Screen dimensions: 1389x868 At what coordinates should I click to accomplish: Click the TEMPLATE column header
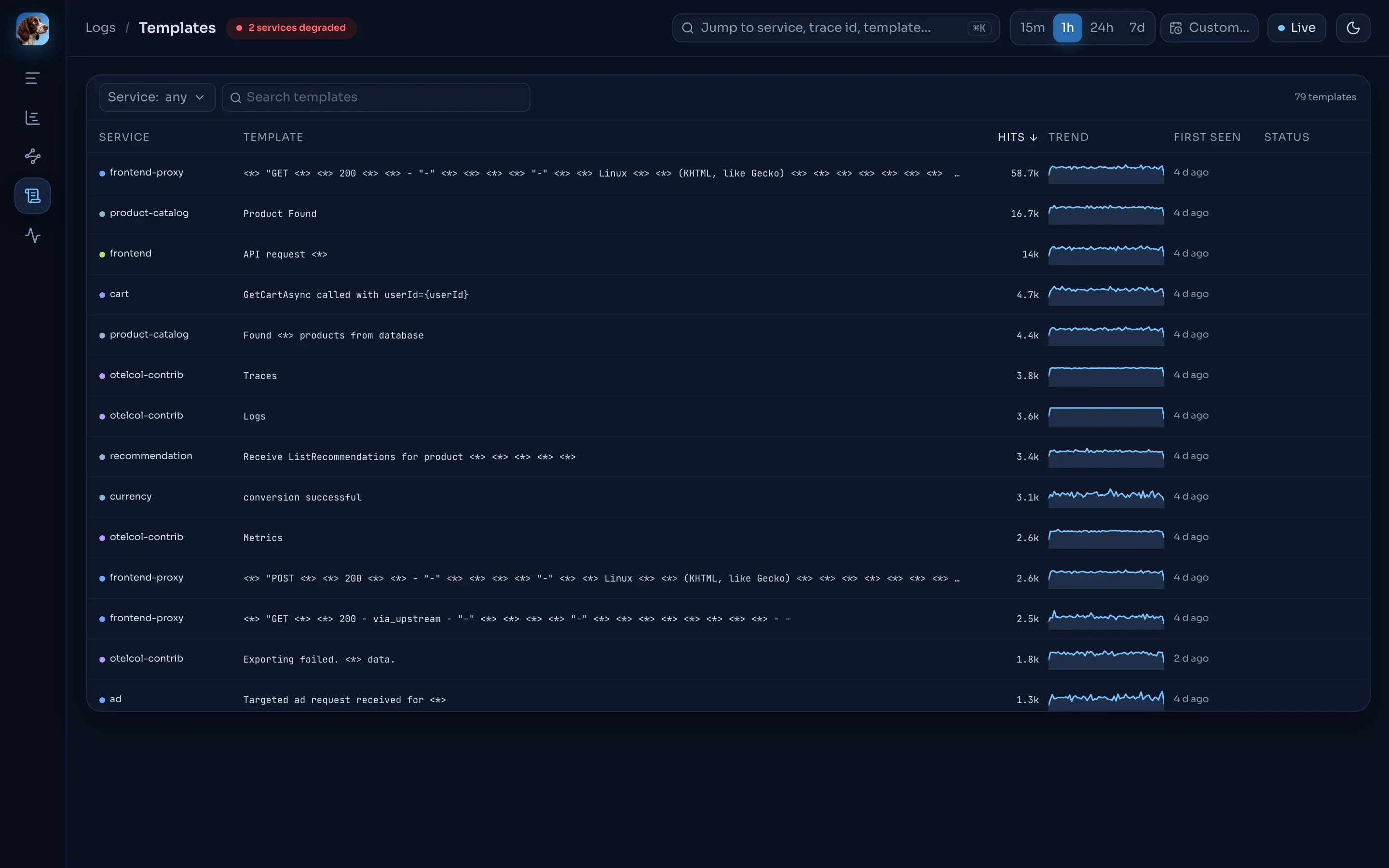tap(272, 137)
